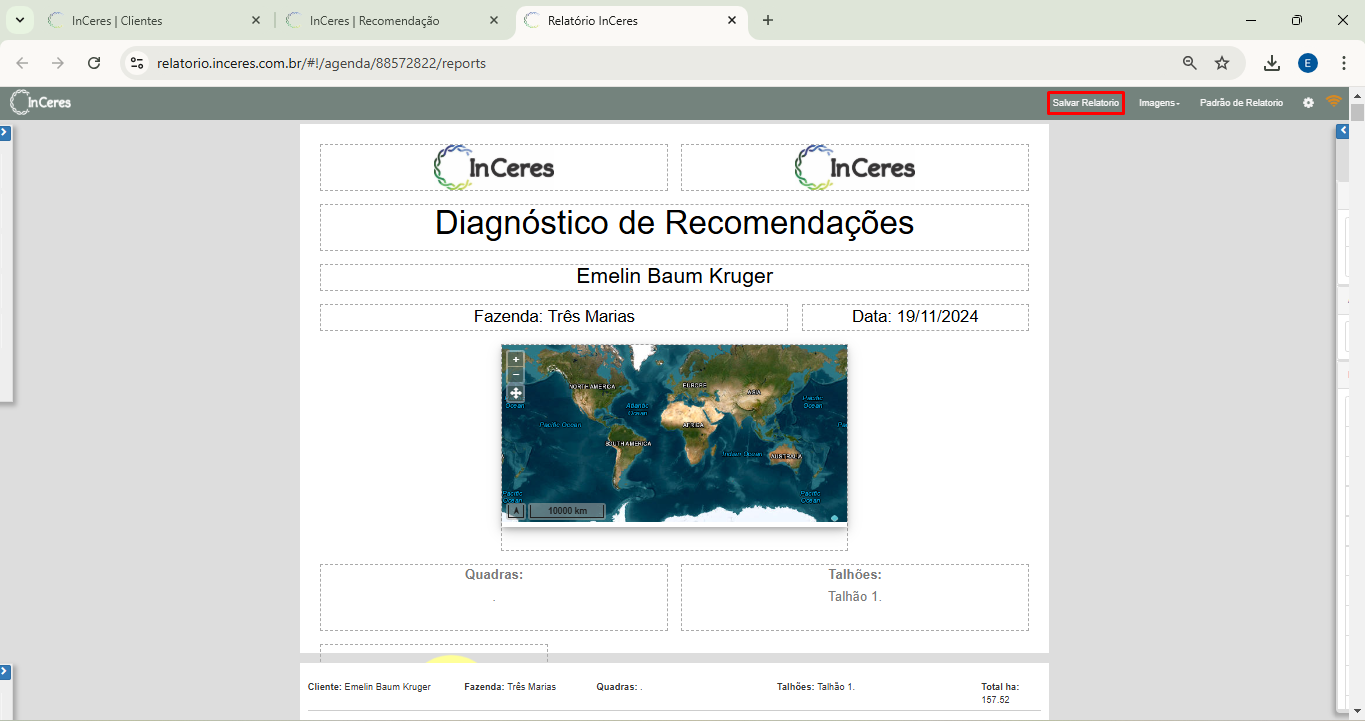1365x721 pixels.
Task: Open the browser zoom magnifier icon
Action: click(1190, 63)
